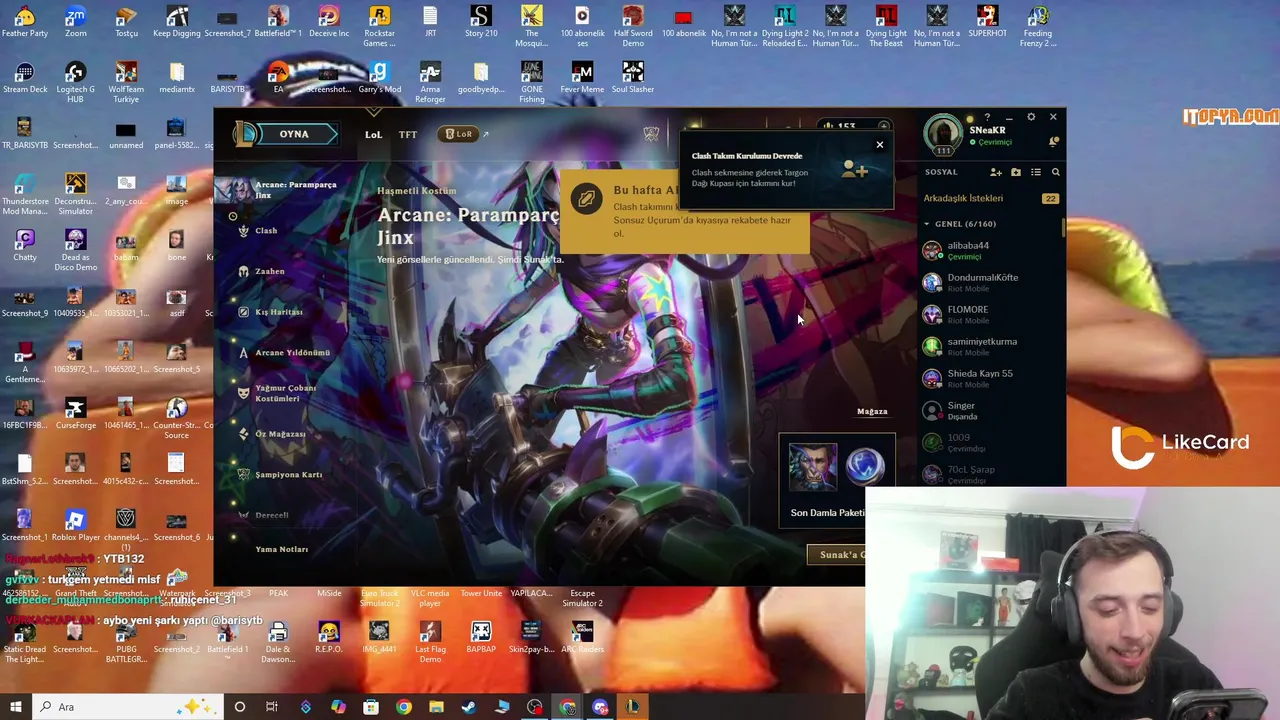The height and width of the screenshot is (720, 1280).
Task: Click the SNeaKR profile avatar
Action: pos(943,133)
